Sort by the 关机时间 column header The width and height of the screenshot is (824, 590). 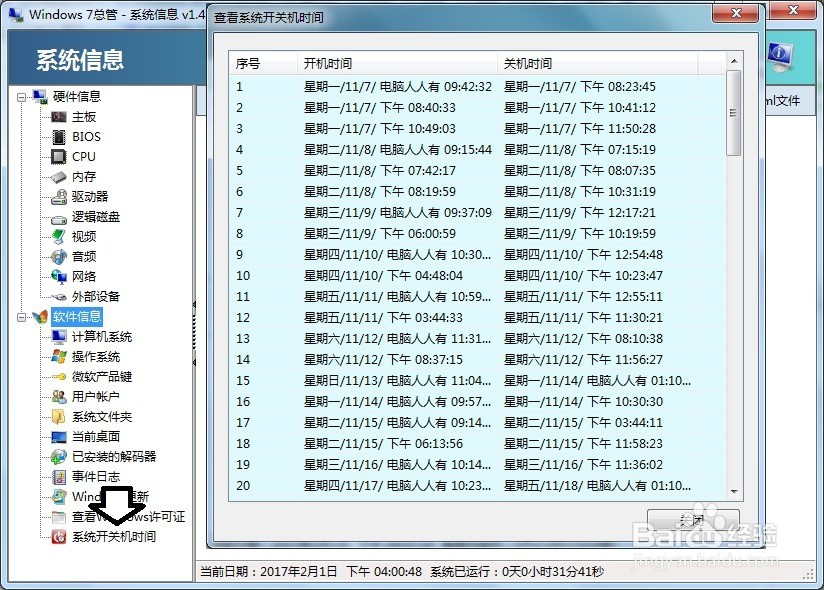tap(598, 64)
